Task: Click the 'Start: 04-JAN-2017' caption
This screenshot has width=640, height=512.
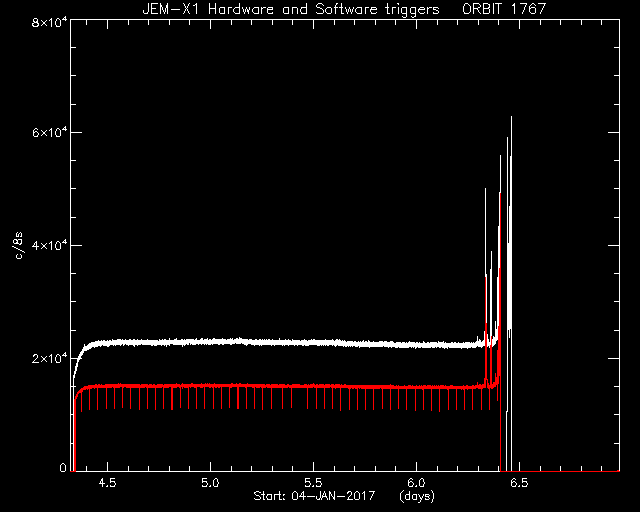Action: tap(314, 496)
